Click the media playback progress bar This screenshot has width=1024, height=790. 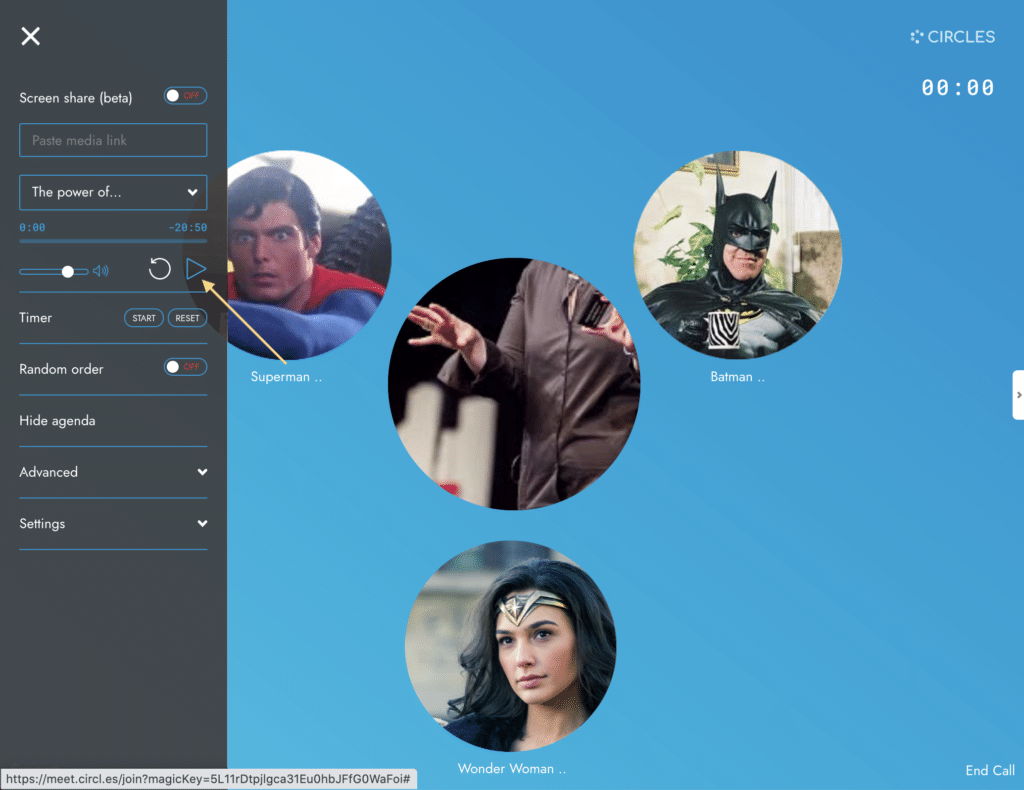point(113,241)
